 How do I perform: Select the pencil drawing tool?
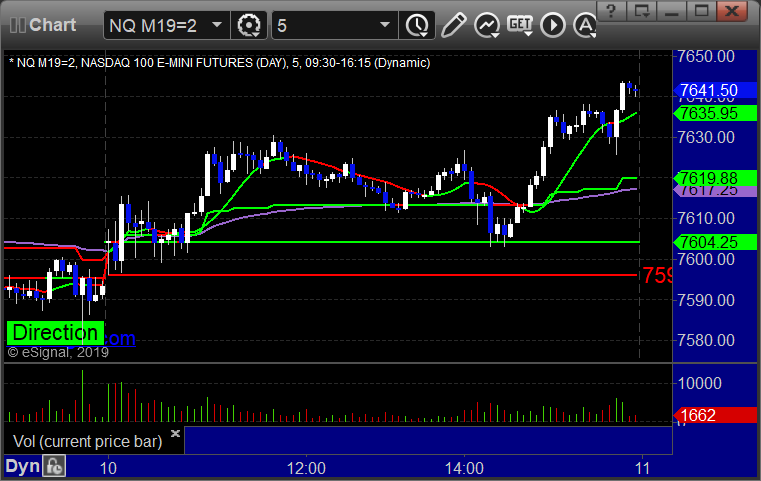point(454,25)
